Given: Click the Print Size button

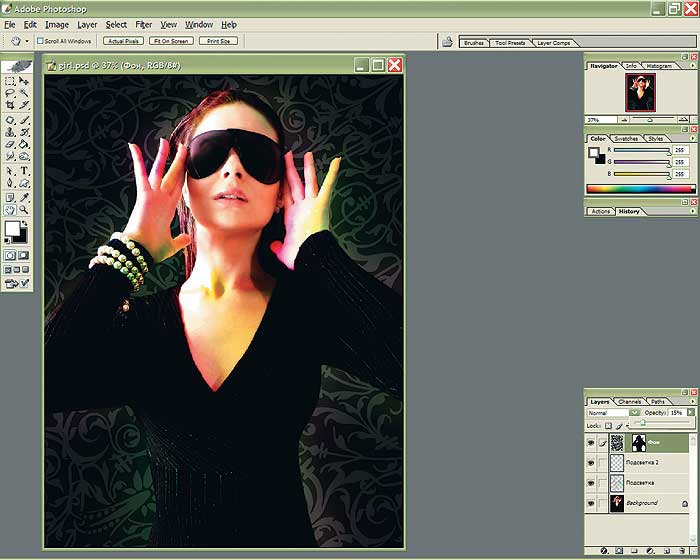Looking at the screenshot, I should pos(218,41).
